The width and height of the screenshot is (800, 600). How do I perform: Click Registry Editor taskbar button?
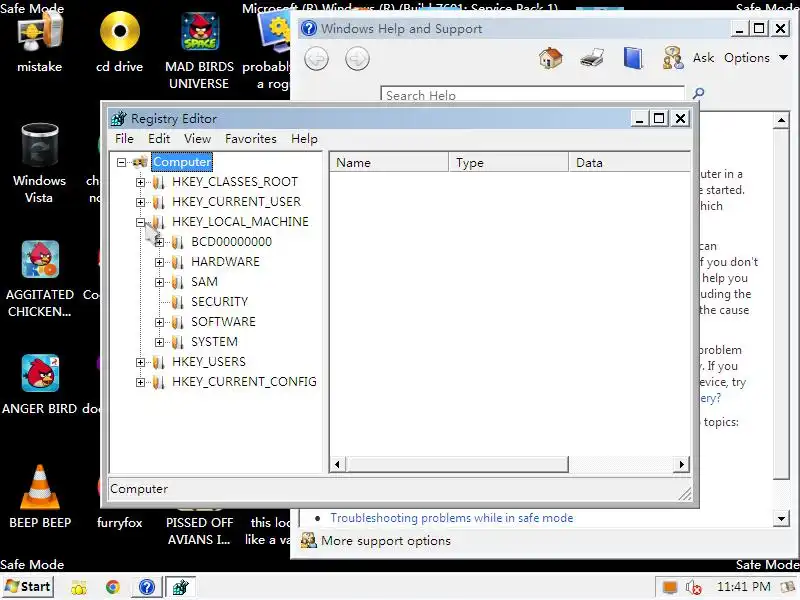[x=181, y=587]
